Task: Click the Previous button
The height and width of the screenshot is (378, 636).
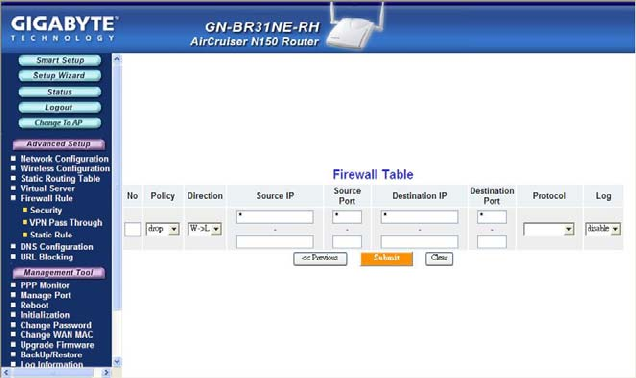Action: click(x=320, y=258)
